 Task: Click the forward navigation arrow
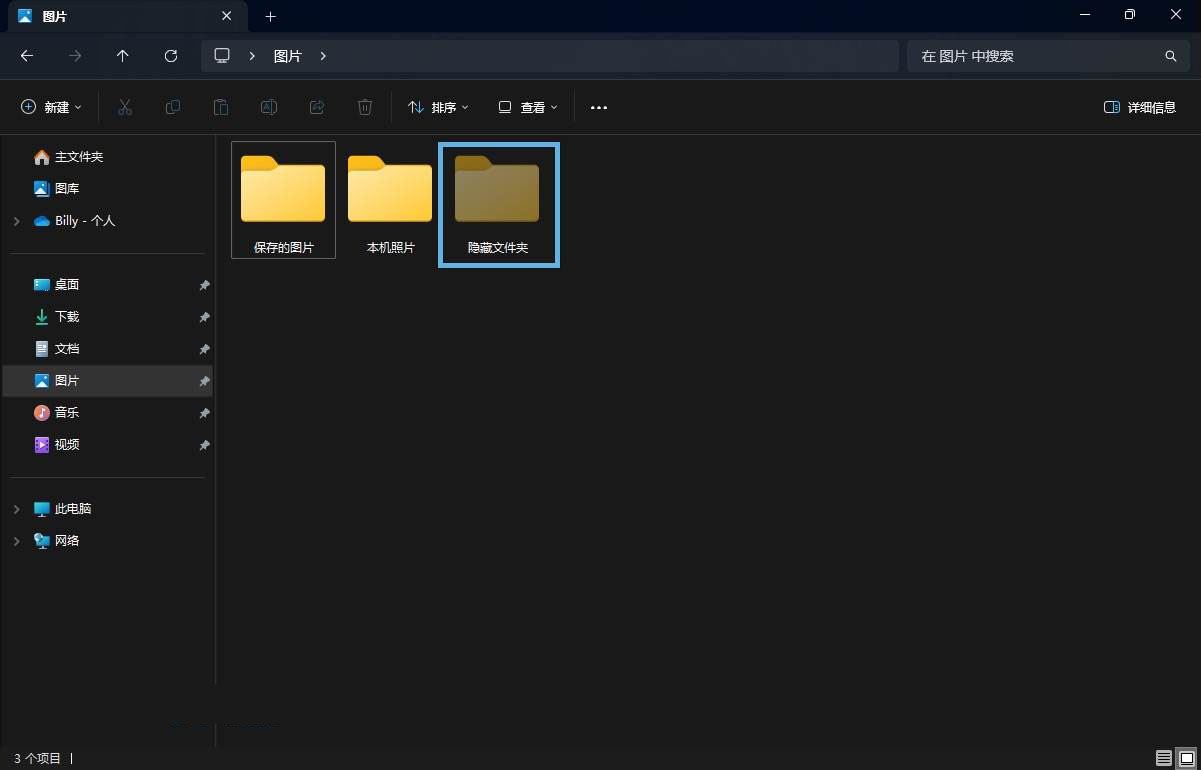(75, 56)
